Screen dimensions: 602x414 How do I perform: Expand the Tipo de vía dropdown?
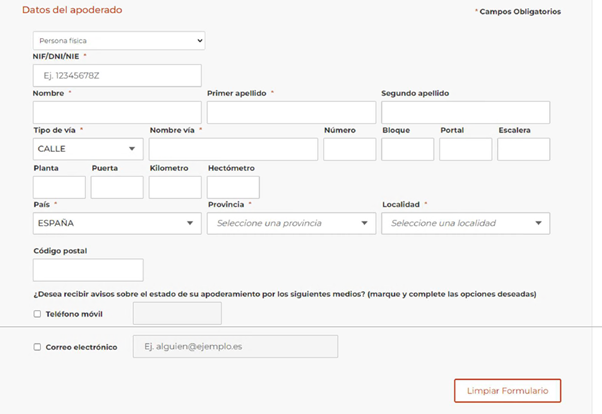point(88,149)
